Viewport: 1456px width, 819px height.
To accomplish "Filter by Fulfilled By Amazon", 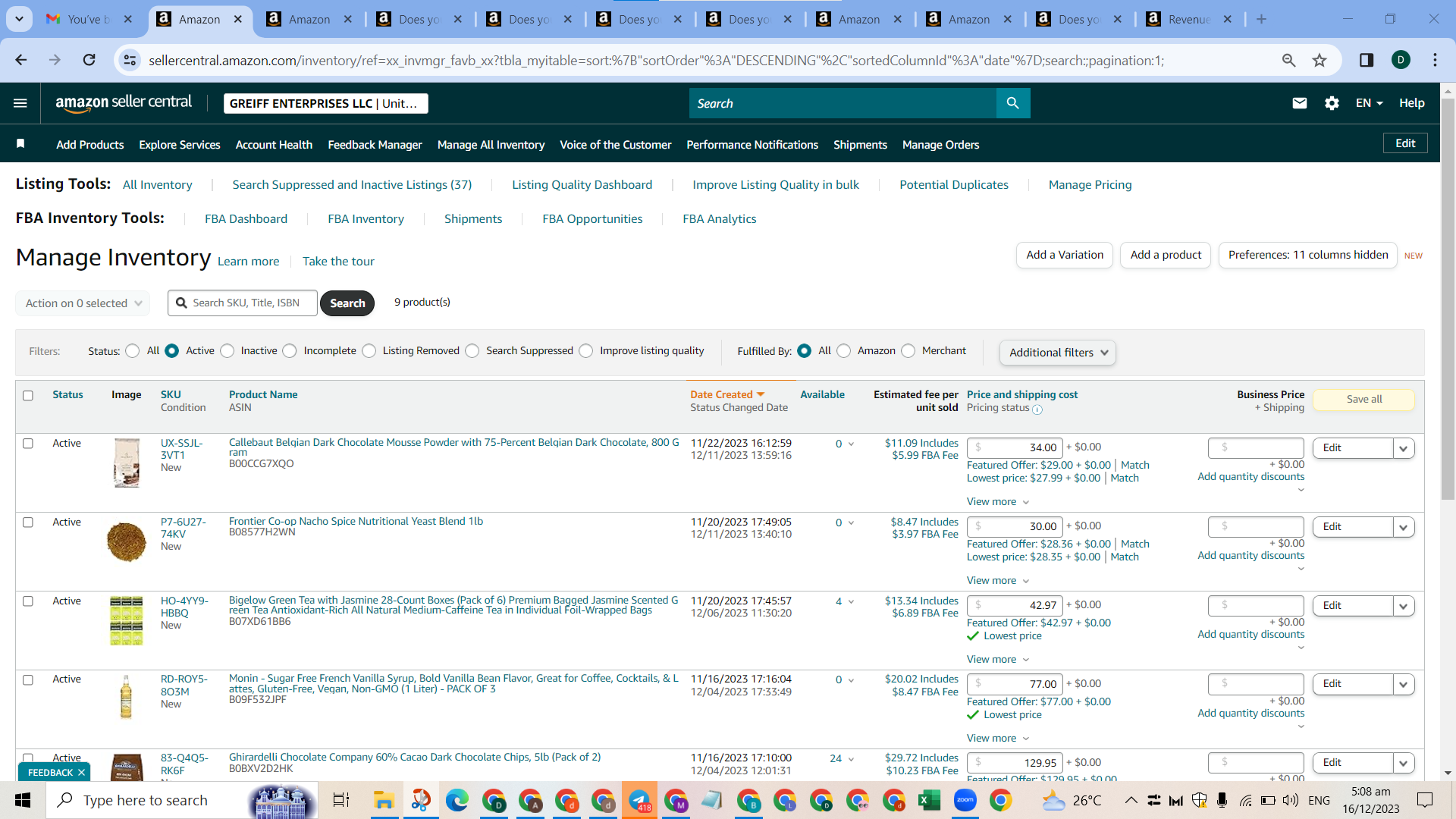I will [x=844, y=351].
